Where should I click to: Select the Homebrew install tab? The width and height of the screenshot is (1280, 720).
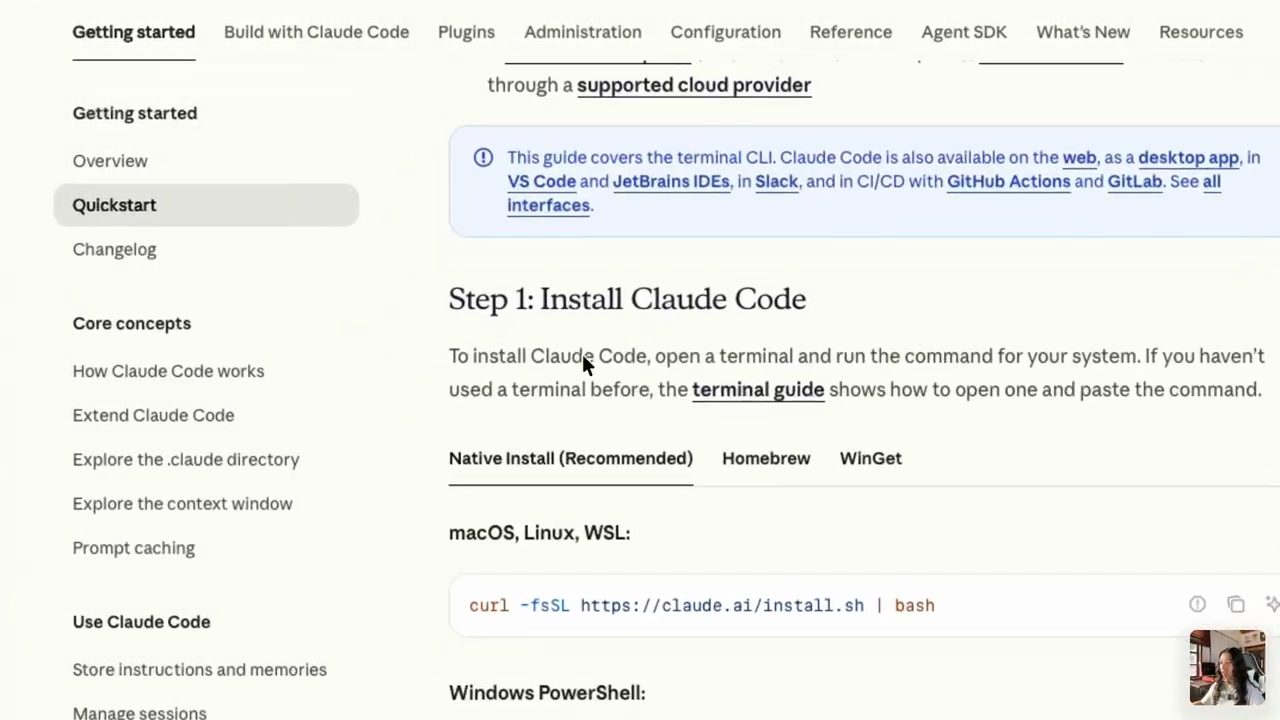click(x=766, y=458)
